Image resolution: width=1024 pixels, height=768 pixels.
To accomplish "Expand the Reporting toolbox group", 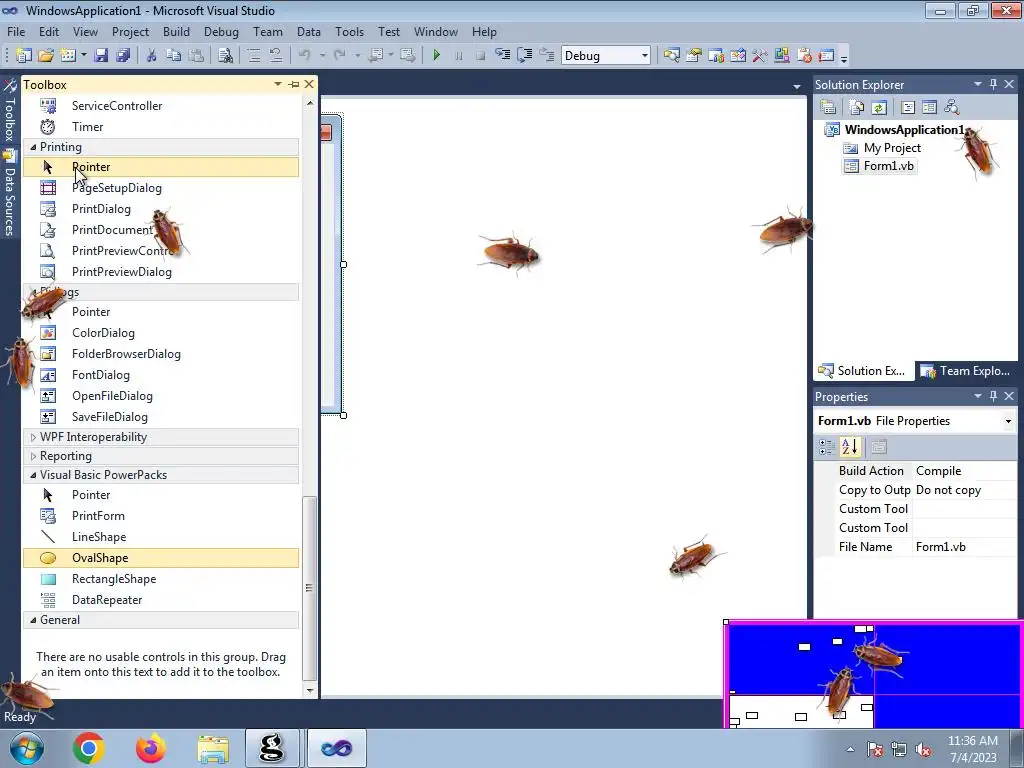I will coord(33,456).
